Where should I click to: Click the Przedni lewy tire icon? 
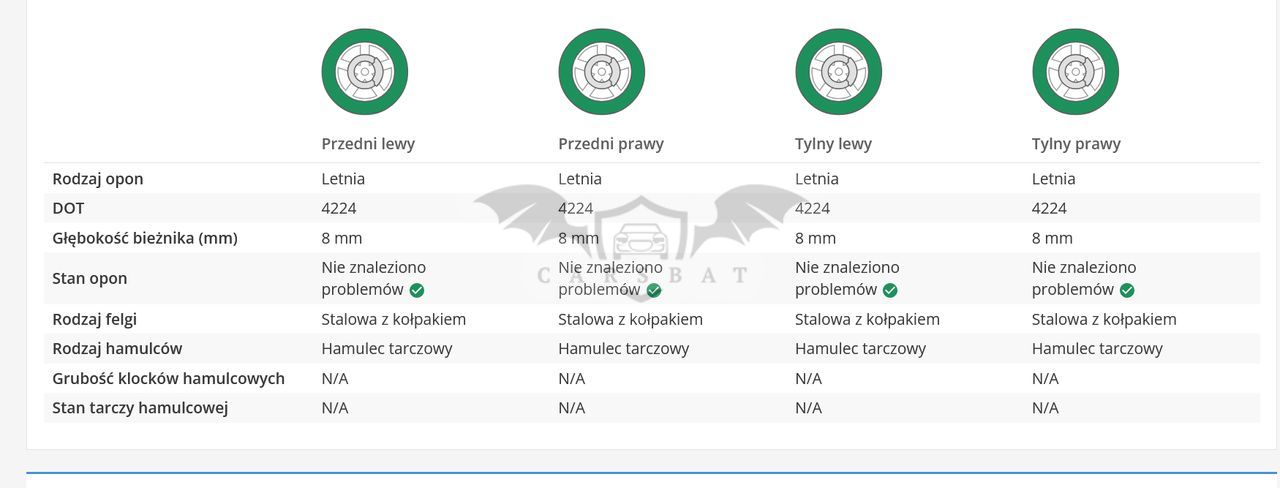(x=365, y=72)
